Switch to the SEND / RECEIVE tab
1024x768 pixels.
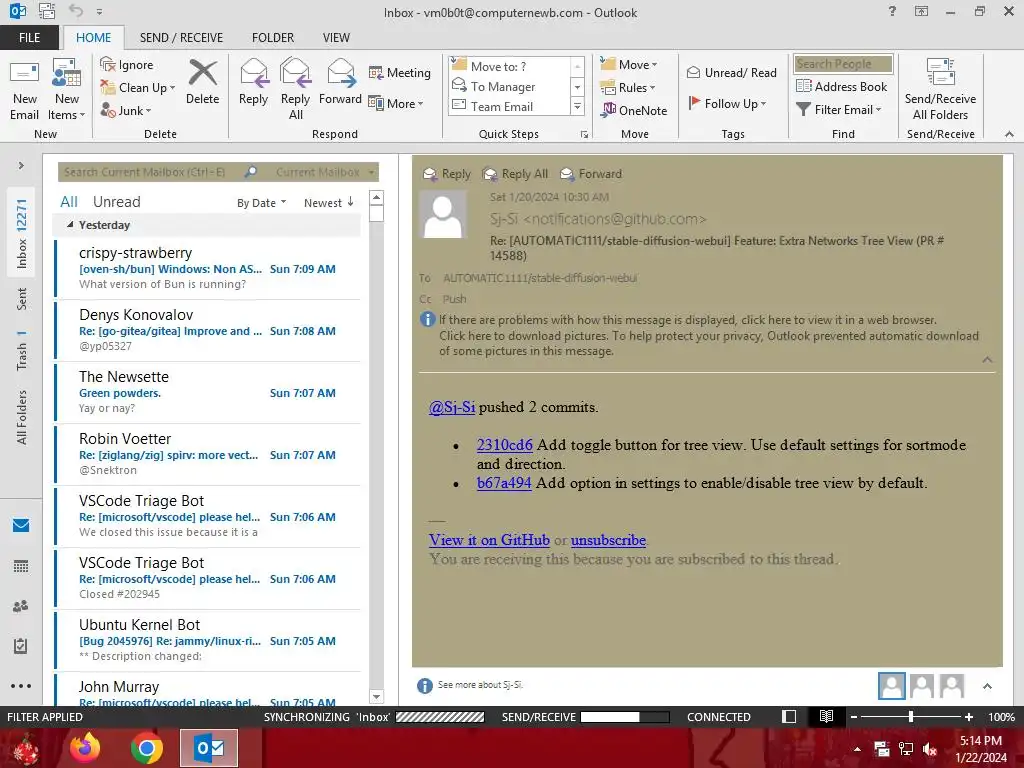[182, 37]
